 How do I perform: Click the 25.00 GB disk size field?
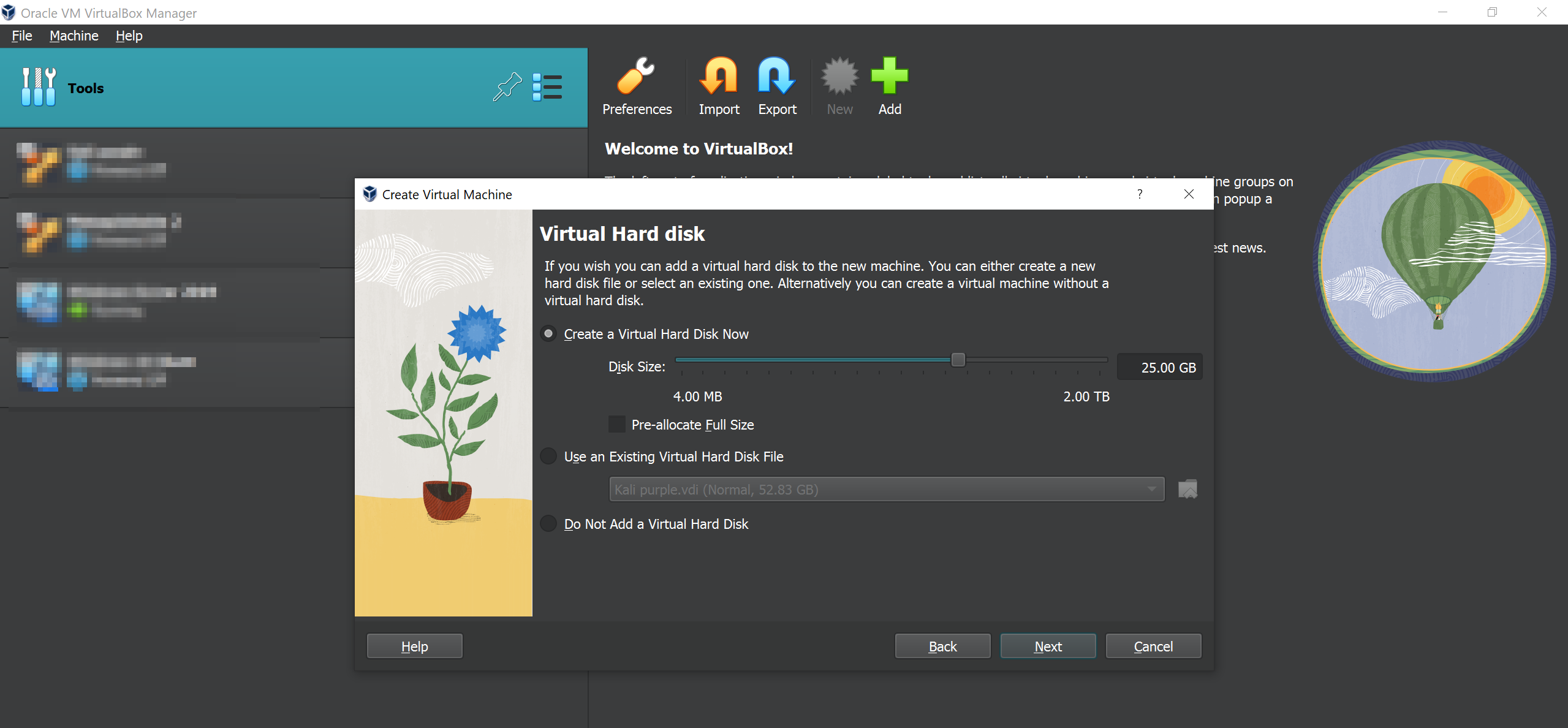(1159, 367)
